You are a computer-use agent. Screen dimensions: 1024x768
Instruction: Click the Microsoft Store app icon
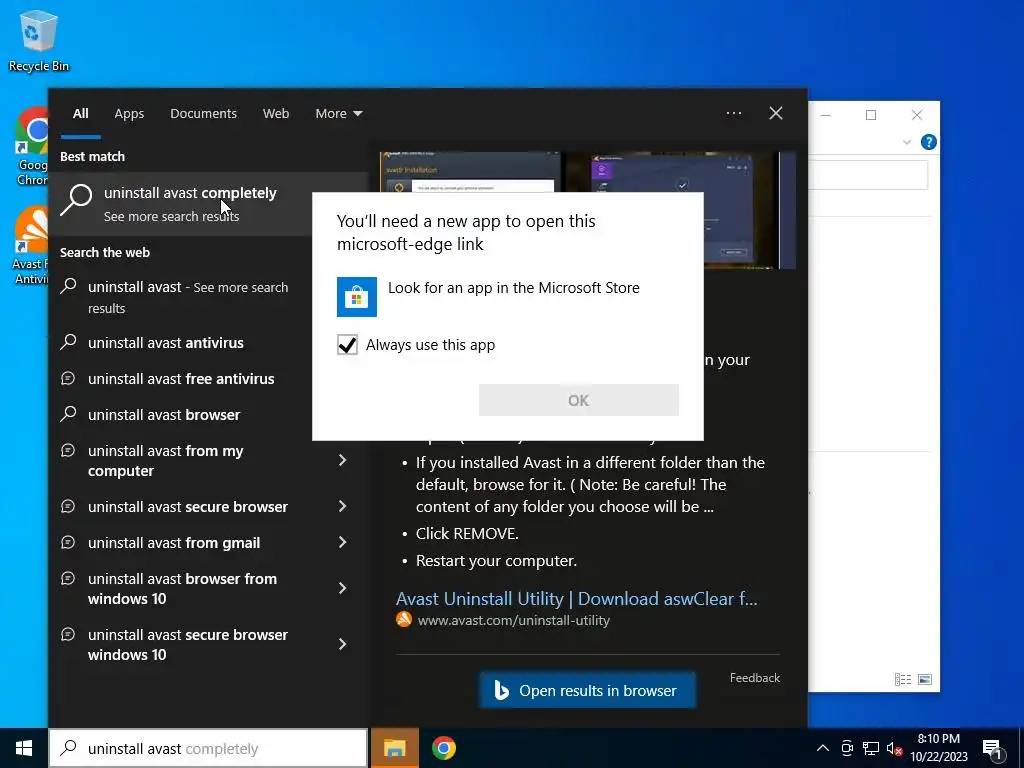tap(357, 296)
